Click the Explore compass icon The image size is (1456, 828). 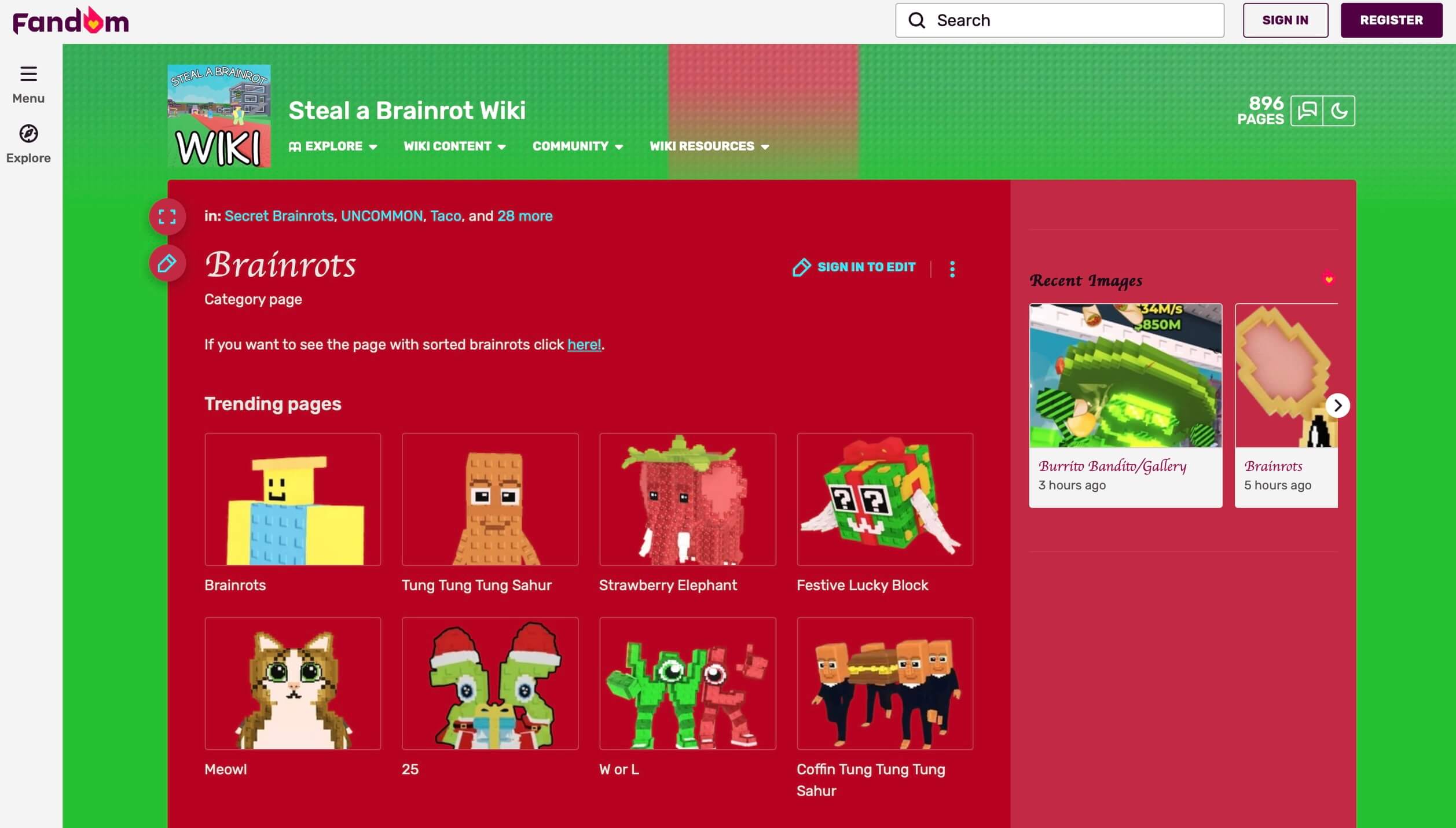click(x=28, y=134)
